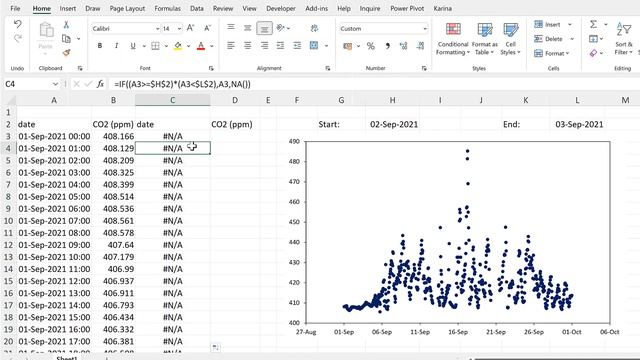
Task: Toggle Underline formatting
Action: (133, 46)
